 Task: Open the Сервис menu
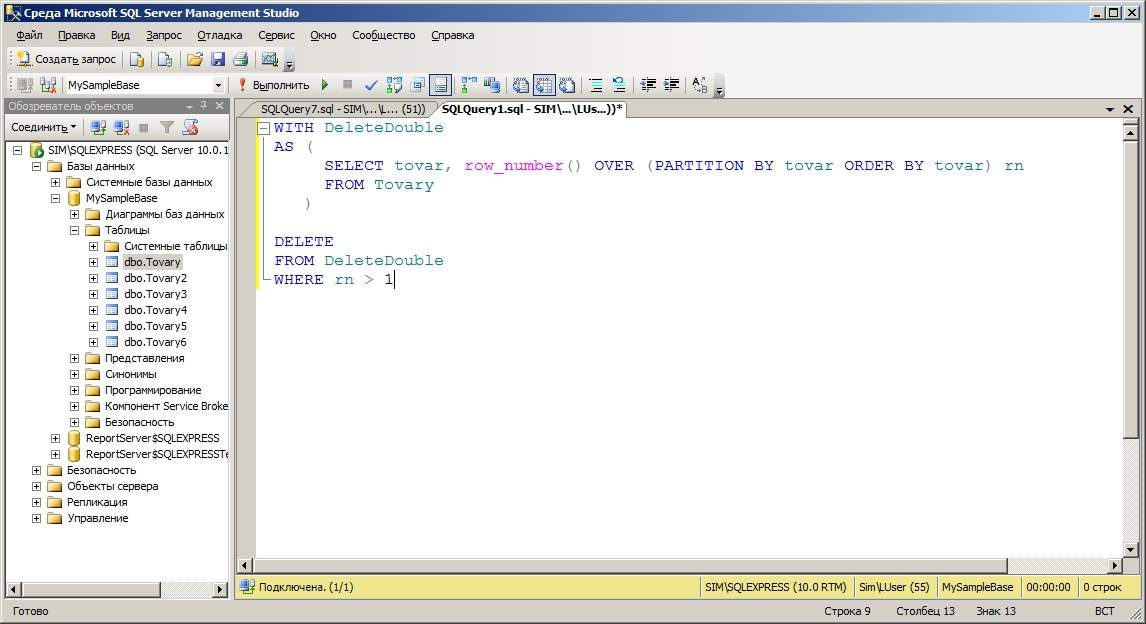(x=276, y=35)
